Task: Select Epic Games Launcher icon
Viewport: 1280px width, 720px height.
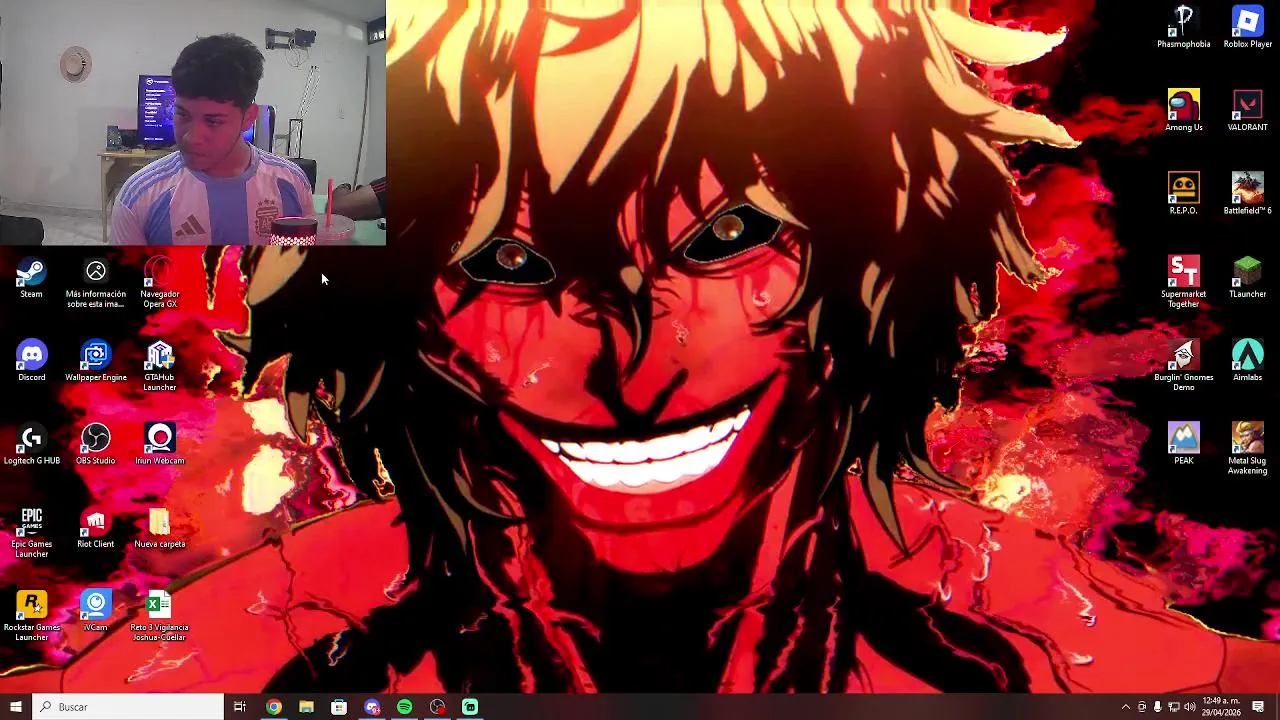Action: [x=31, y=533]
